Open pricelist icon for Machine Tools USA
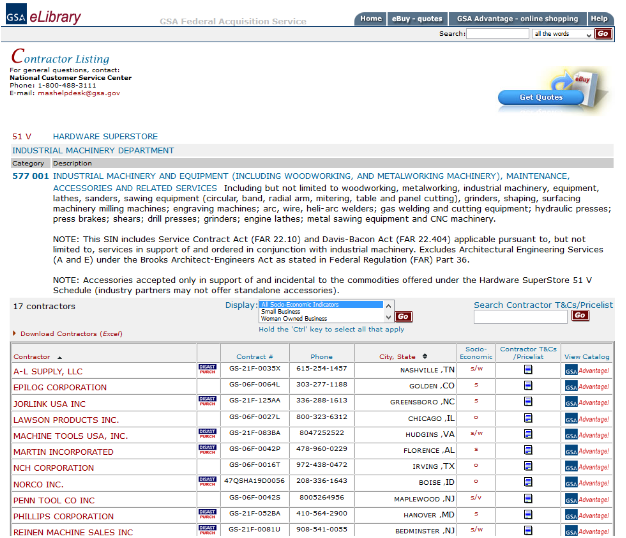The image size is (626, 538). click(528, 434)
